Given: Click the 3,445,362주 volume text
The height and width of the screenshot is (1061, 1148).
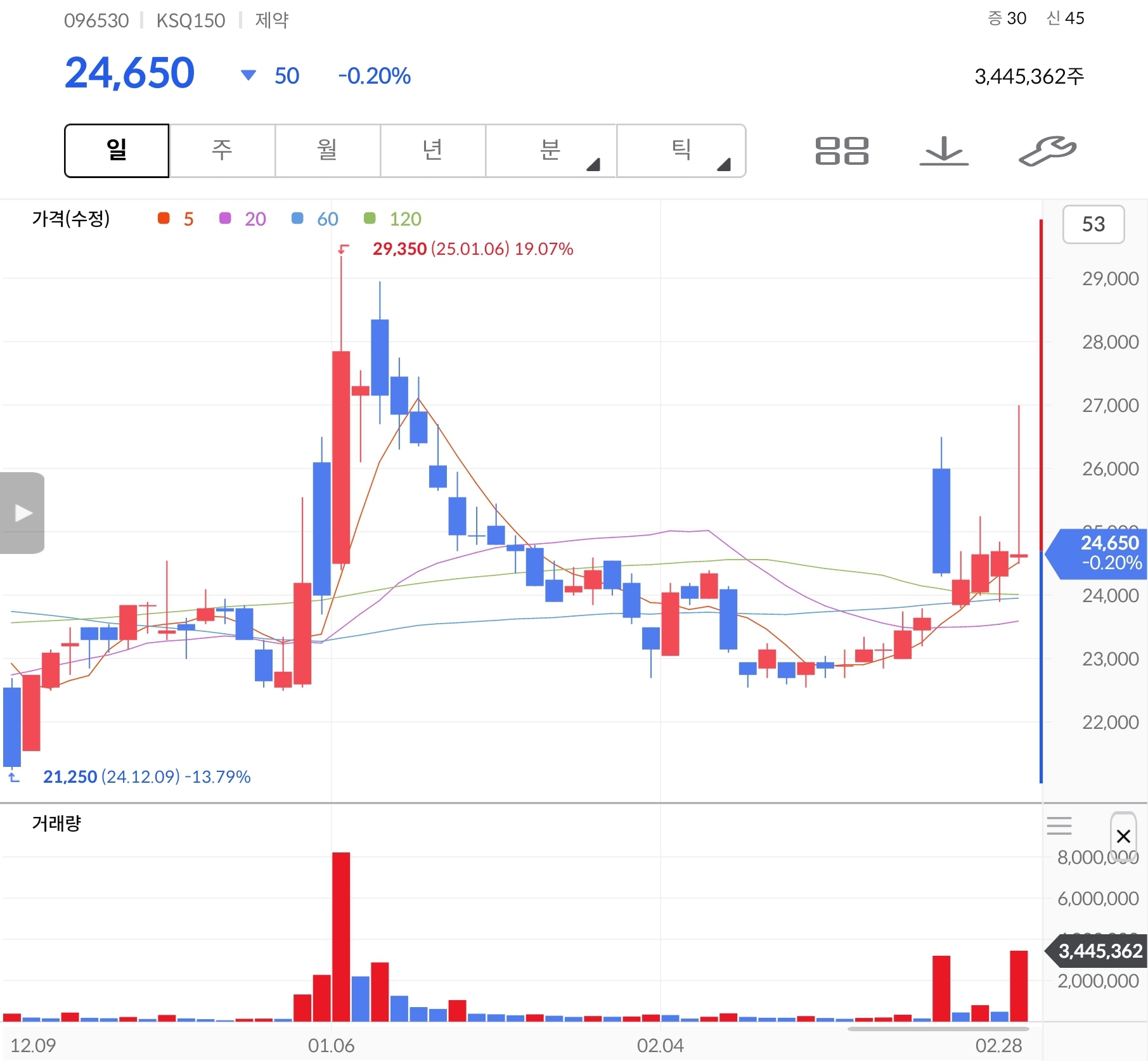Looking at the screenshot, I should (1029, 77).
